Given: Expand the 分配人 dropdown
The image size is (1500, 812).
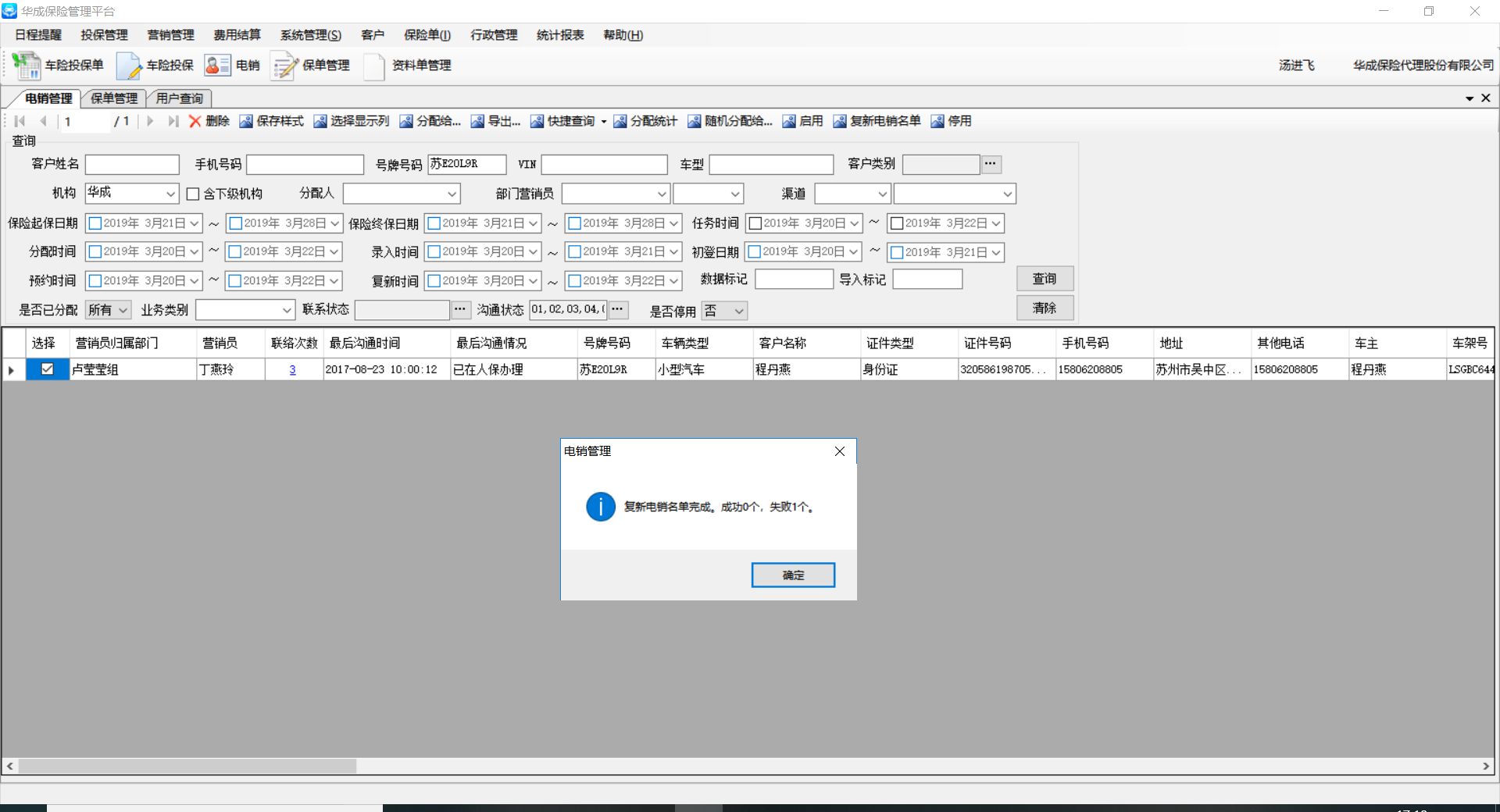Looking at the screenshot, I should pyautogui.click(x=452, y=194).
